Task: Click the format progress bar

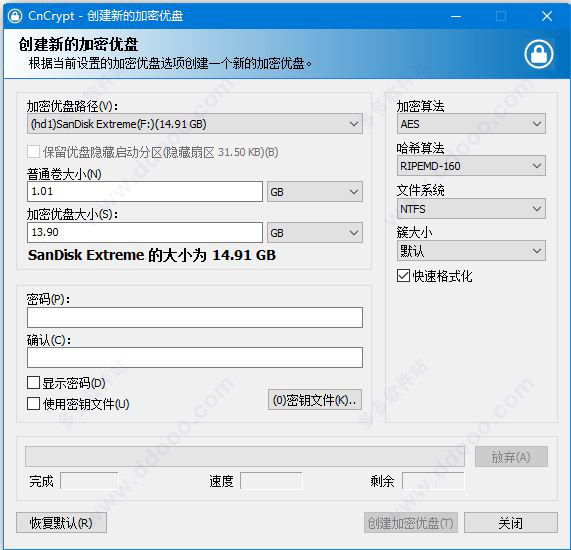Action: [x=245, y=456]
